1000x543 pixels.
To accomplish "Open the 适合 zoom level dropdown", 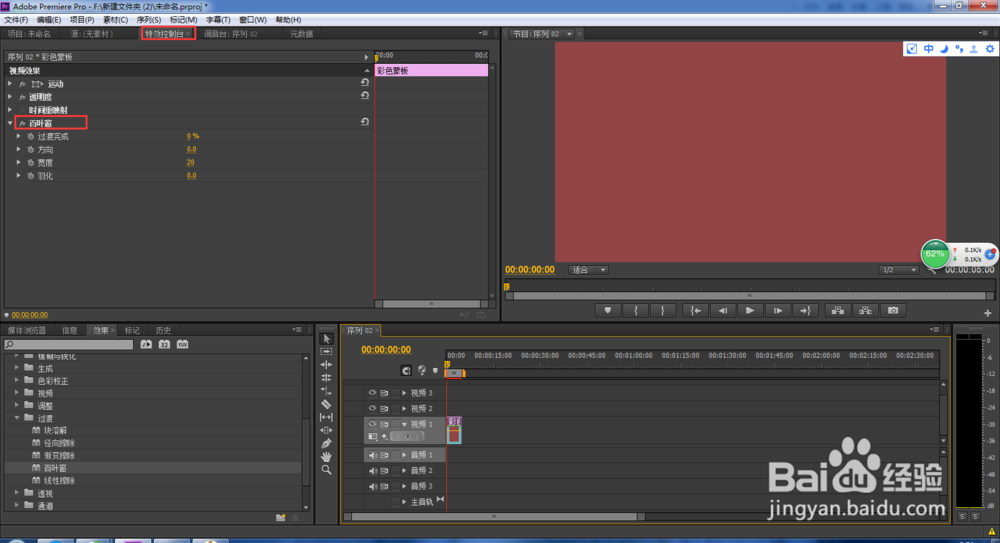I will coord(588,270).
